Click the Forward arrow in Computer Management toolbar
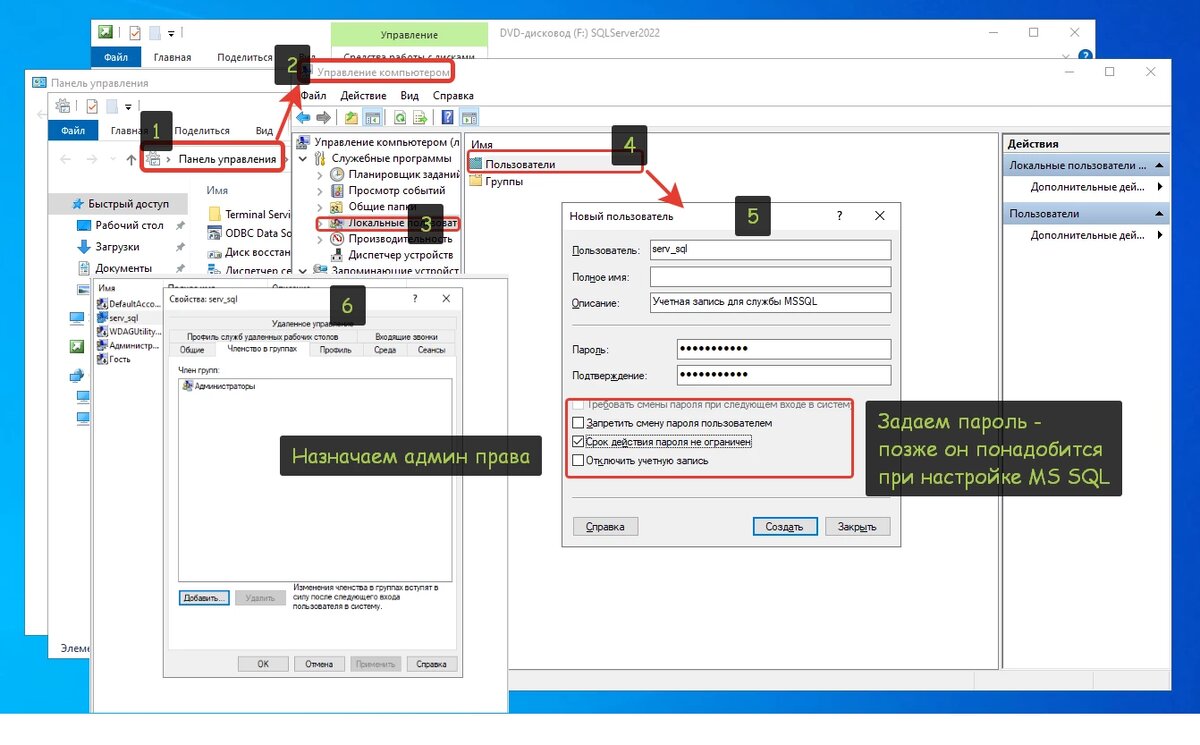Image resolution: width=1200 pixels, height=745 pixels. tap(324, 117)
